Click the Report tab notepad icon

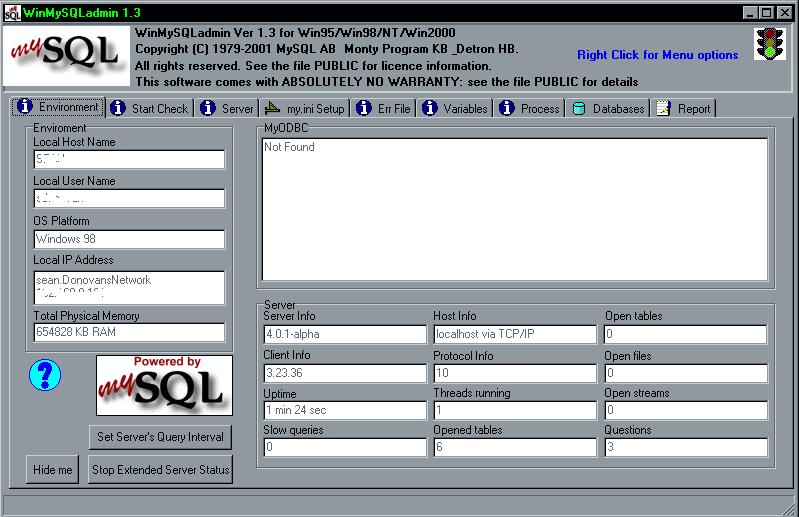663,108
